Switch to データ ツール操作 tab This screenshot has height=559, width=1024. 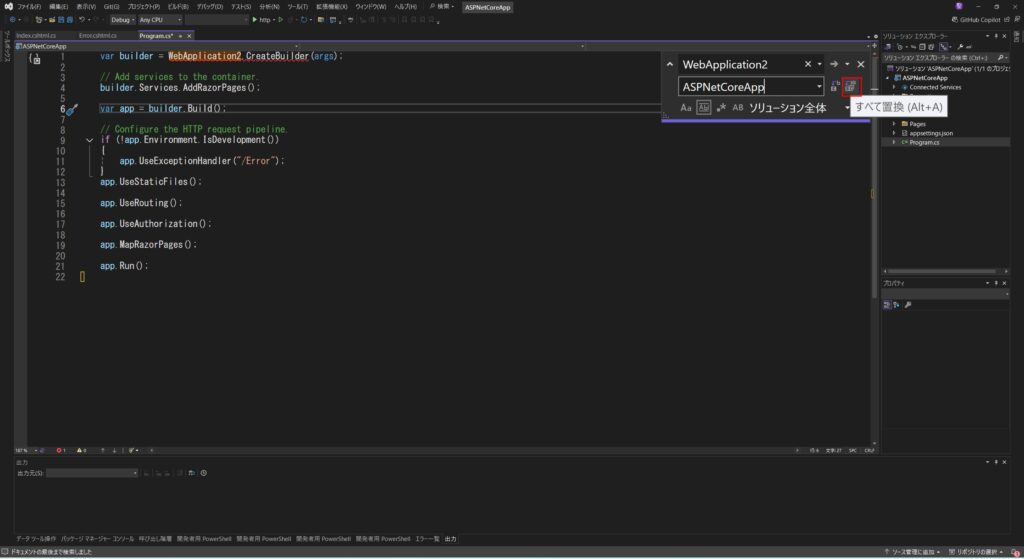[36, 539]
